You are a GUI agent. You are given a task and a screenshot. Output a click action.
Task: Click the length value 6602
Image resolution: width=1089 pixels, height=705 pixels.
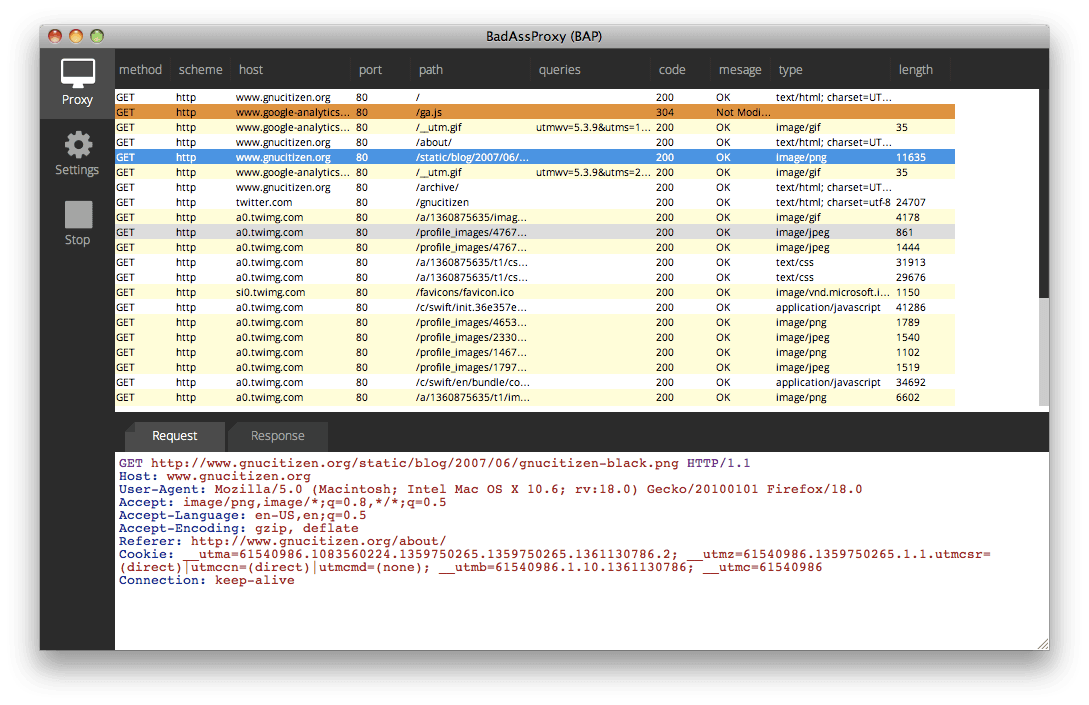[x=907, y=398]
